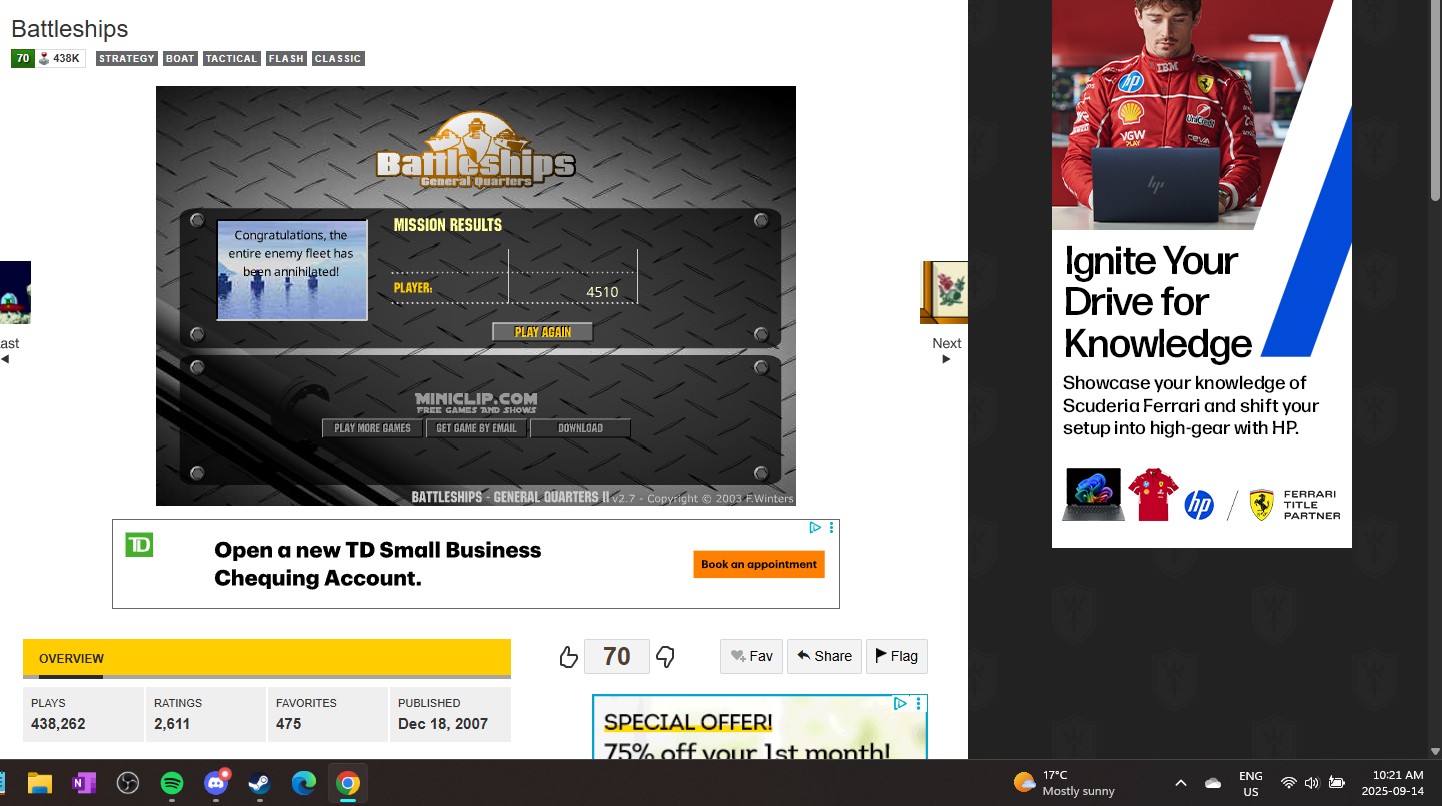The image size is (1442, 806).
Task: Launch Steam from the taskbar
Action: tap(260, 783)
